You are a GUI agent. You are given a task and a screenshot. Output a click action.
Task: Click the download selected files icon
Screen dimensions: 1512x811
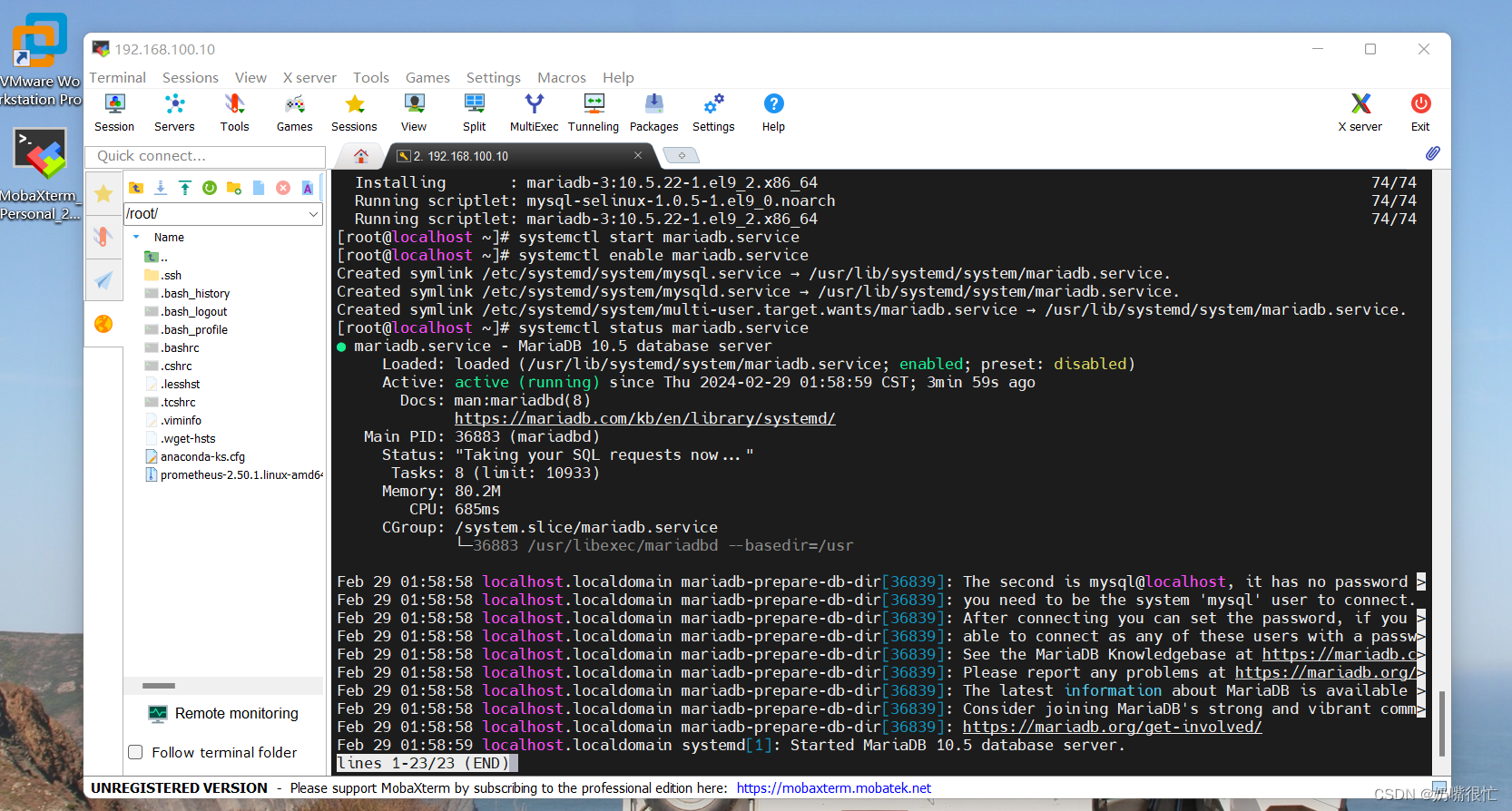pos(161,188)
